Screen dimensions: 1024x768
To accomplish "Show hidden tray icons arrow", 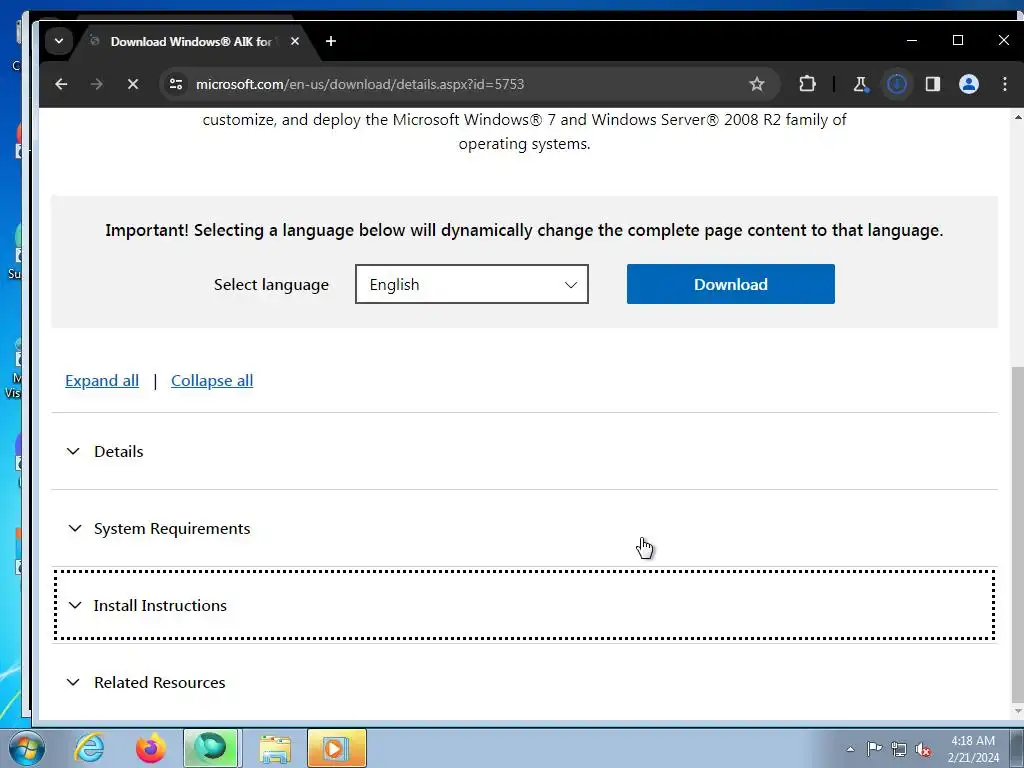I will [850, 749].
